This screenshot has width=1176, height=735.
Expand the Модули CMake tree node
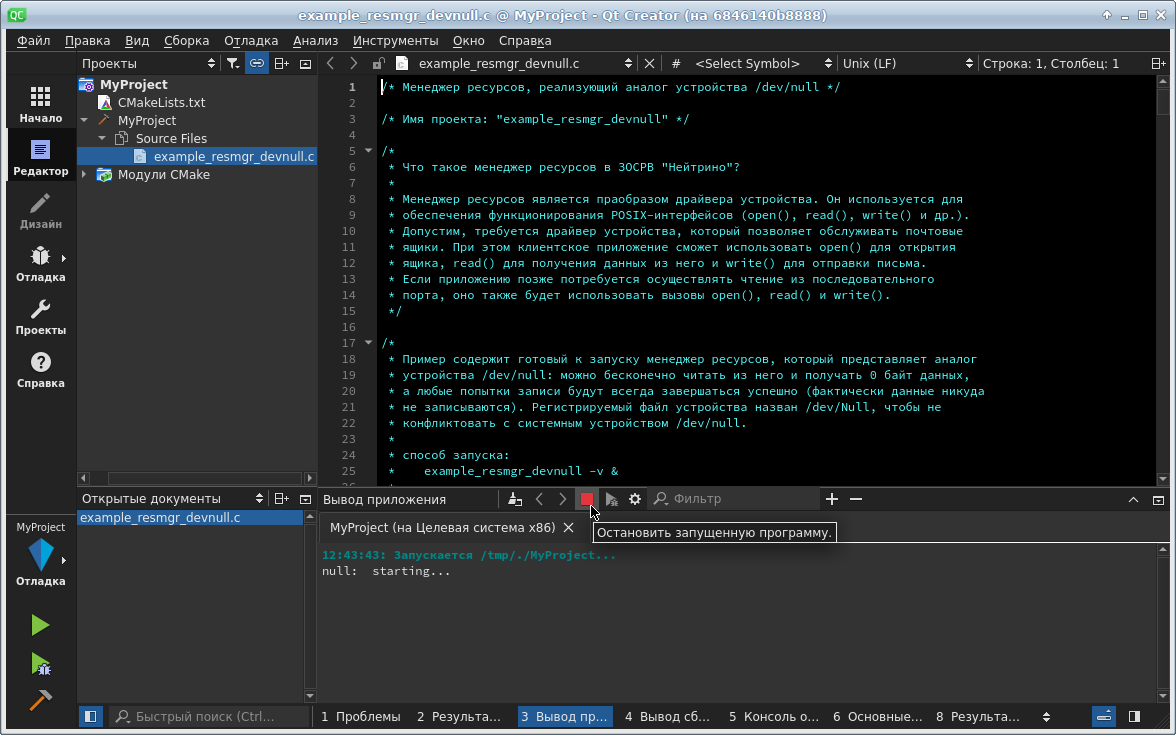(84, 175)
